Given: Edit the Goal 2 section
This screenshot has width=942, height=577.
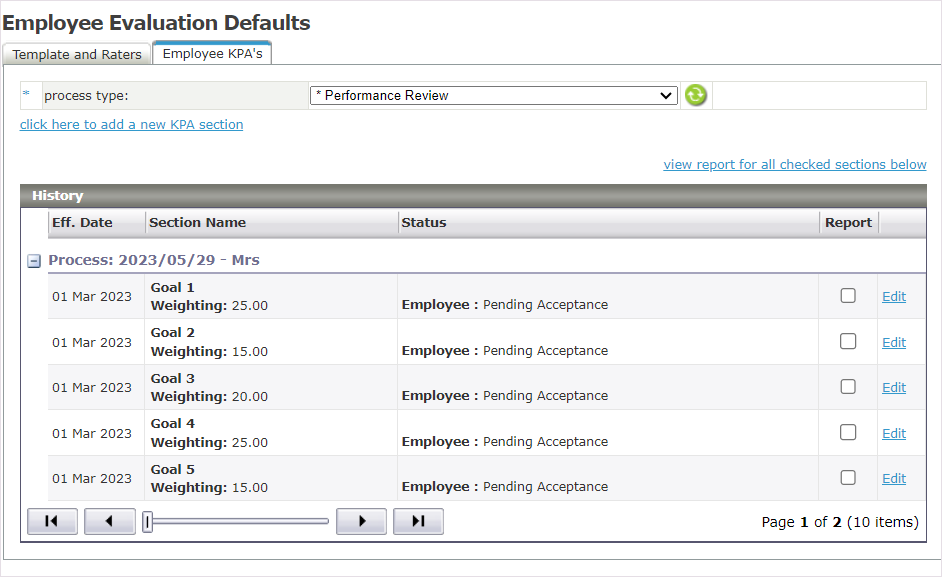Looking at the screenshot, I should pos(893,342).
